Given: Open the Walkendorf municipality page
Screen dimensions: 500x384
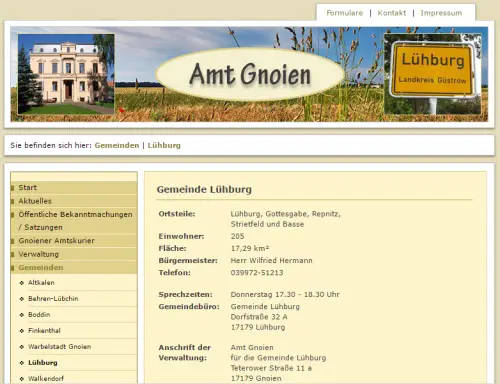Looking at the screenshot, I should 46,379.
